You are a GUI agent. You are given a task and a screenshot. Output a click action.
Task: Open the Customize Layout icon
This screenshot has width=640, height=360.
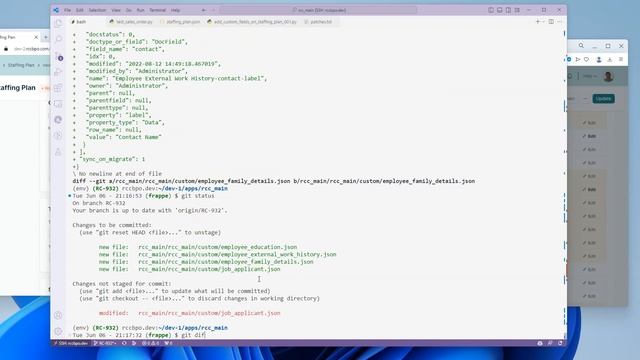coord(517,10)
